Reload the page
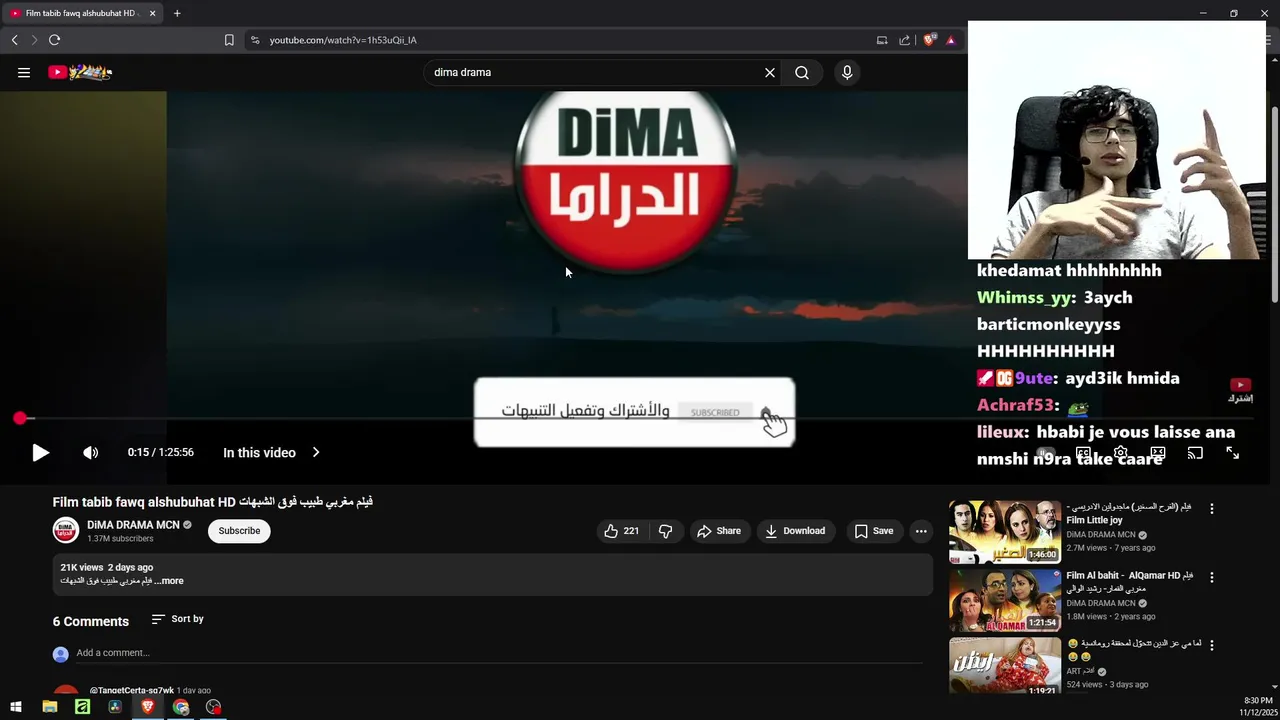Viewport: 1280px width, 720px height. pyautogui.click(x=54, y=40)
